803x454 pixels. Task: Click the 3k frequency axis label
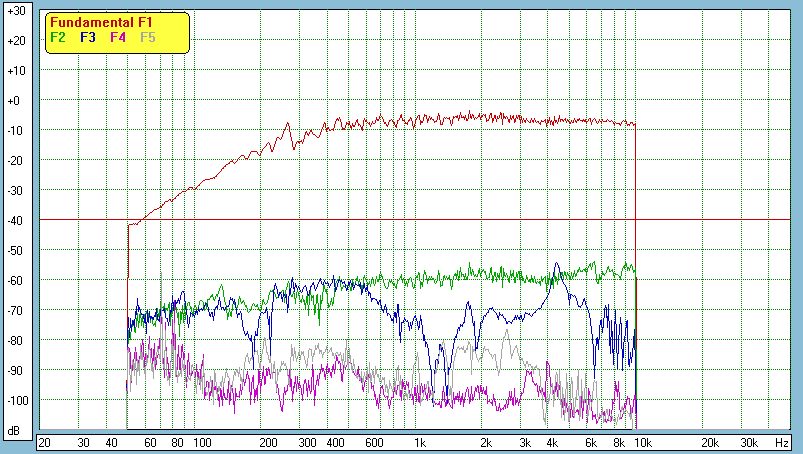point(525,443)
